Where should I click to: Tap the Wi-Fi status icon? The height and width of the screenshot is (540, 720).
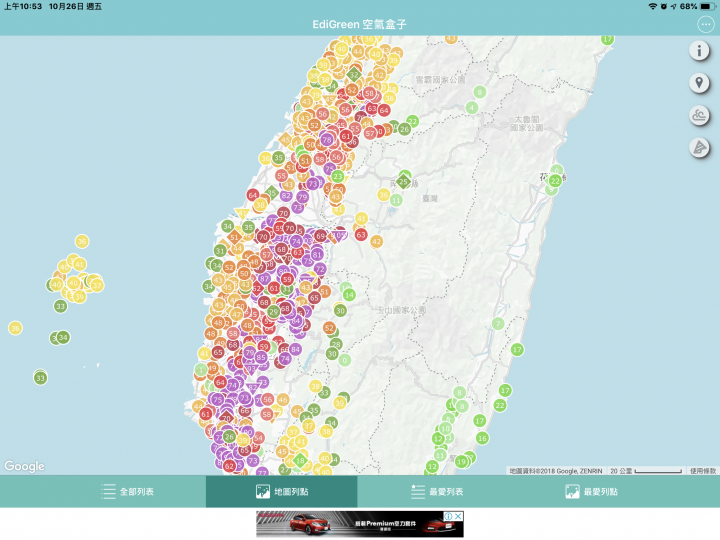[x=652, y=6]
